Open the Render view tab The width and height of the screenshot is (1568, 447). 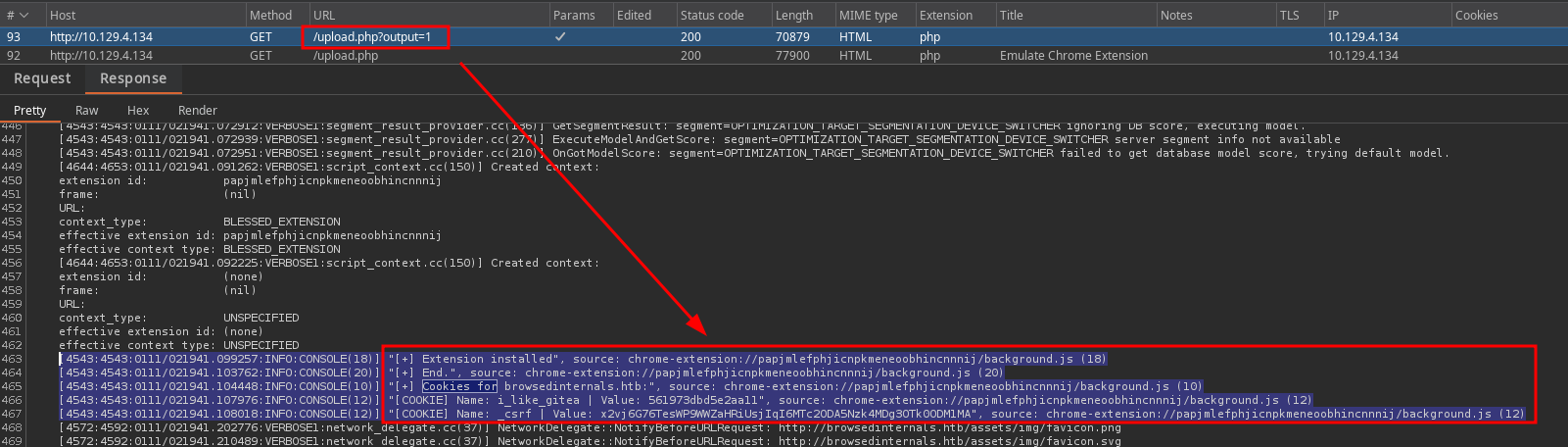click(197, 110)
